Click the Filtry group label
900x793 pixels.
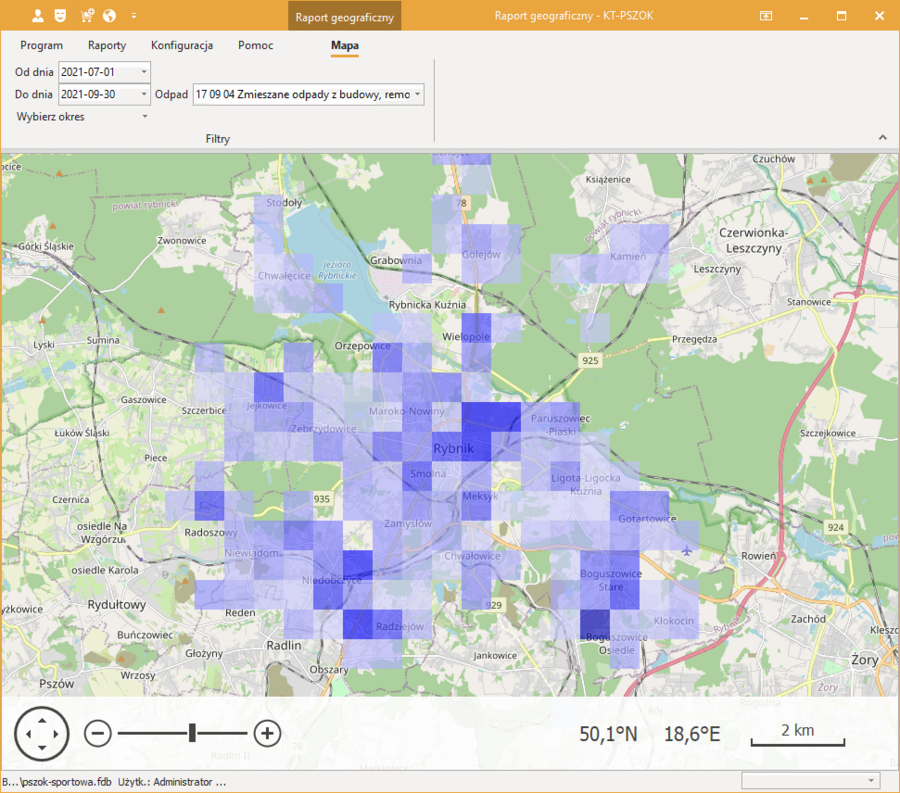tap(218, 138)
